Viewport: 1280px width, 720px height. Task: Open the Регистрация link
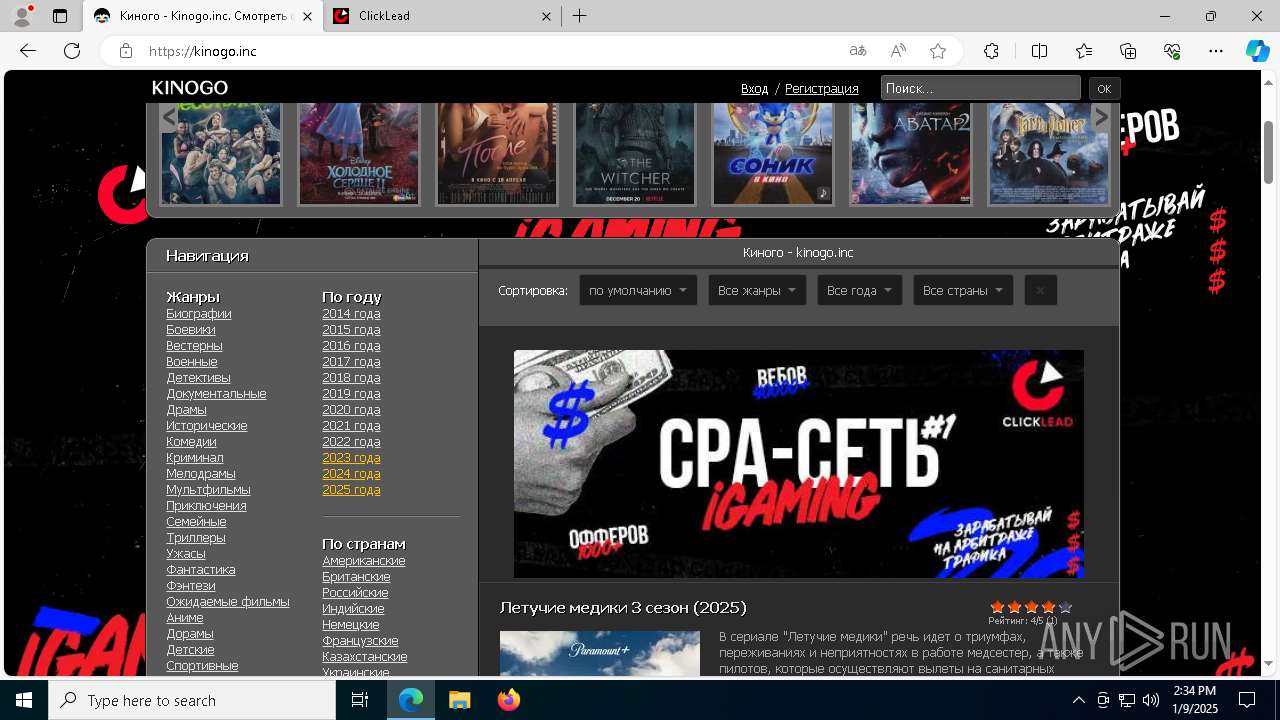pyautogui.click(x=821, y=89)
